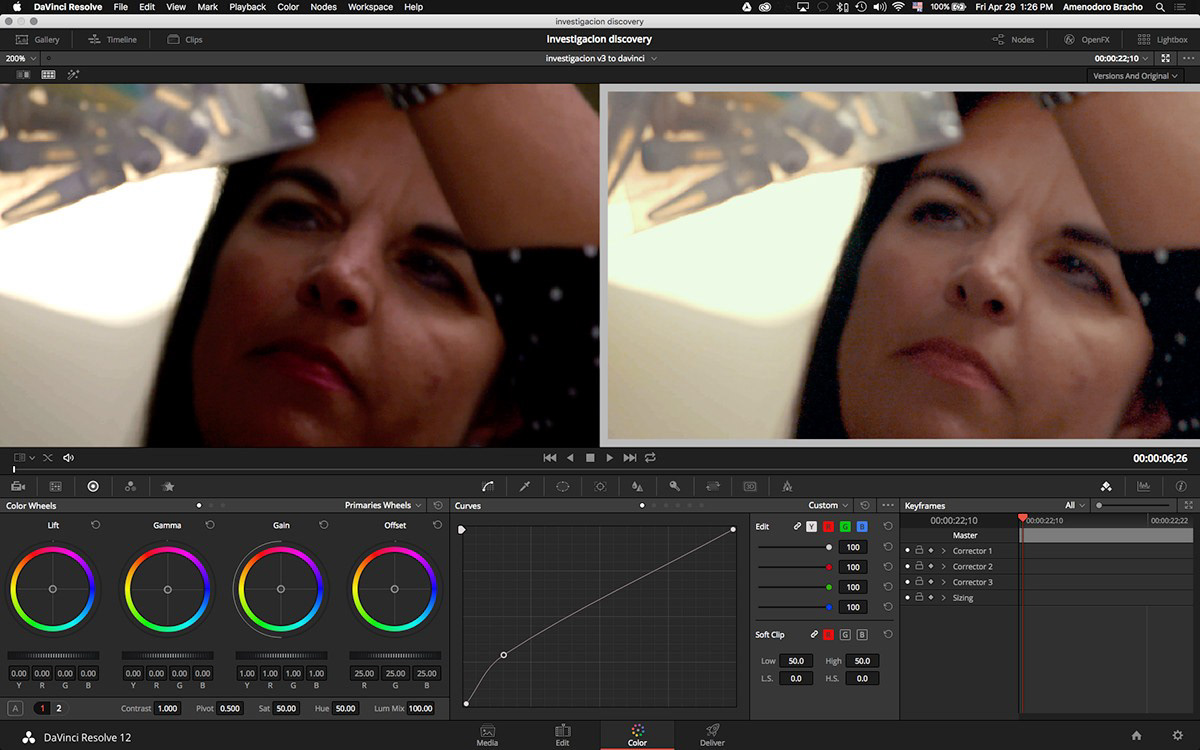Open the Playback menu
This screenshot has height=750, width=1200.
[x=248, y=7]
